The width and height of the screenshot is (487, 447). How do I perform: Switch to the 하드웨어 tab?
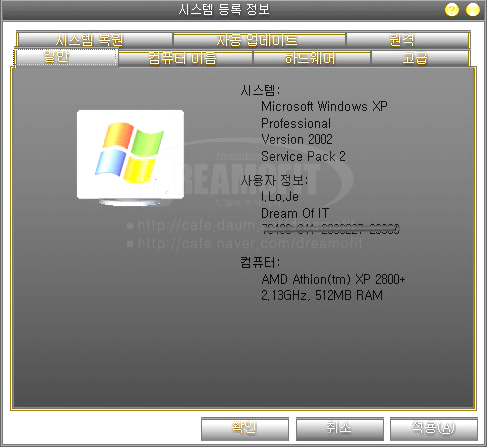[312, 59]
